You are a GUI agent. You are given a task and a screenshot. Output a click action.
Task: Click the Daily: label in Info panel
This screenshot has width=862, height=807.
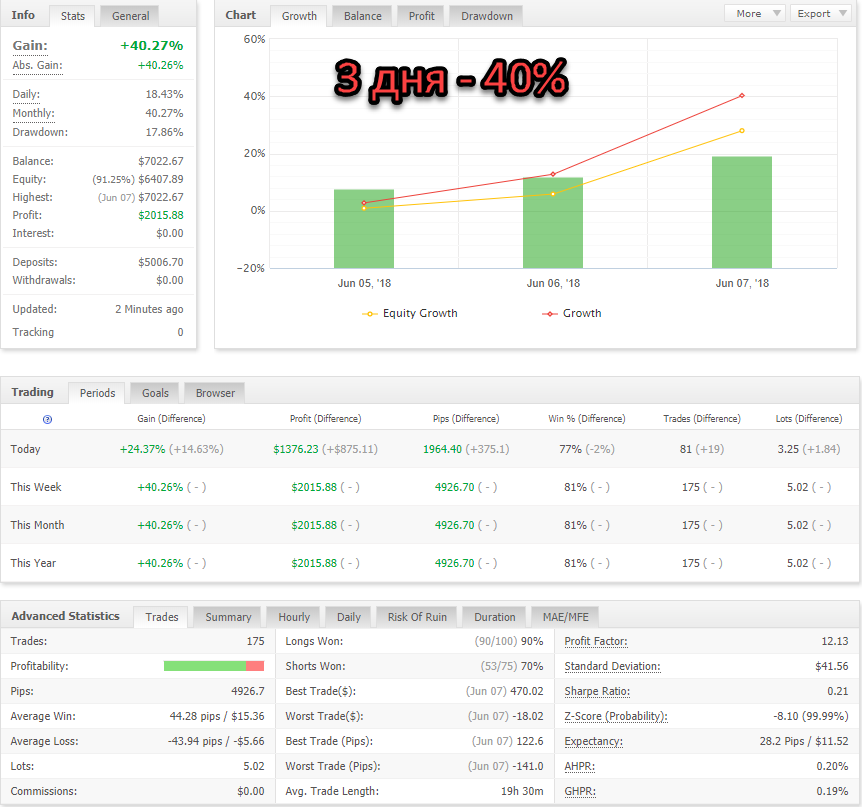coord(26,95)
